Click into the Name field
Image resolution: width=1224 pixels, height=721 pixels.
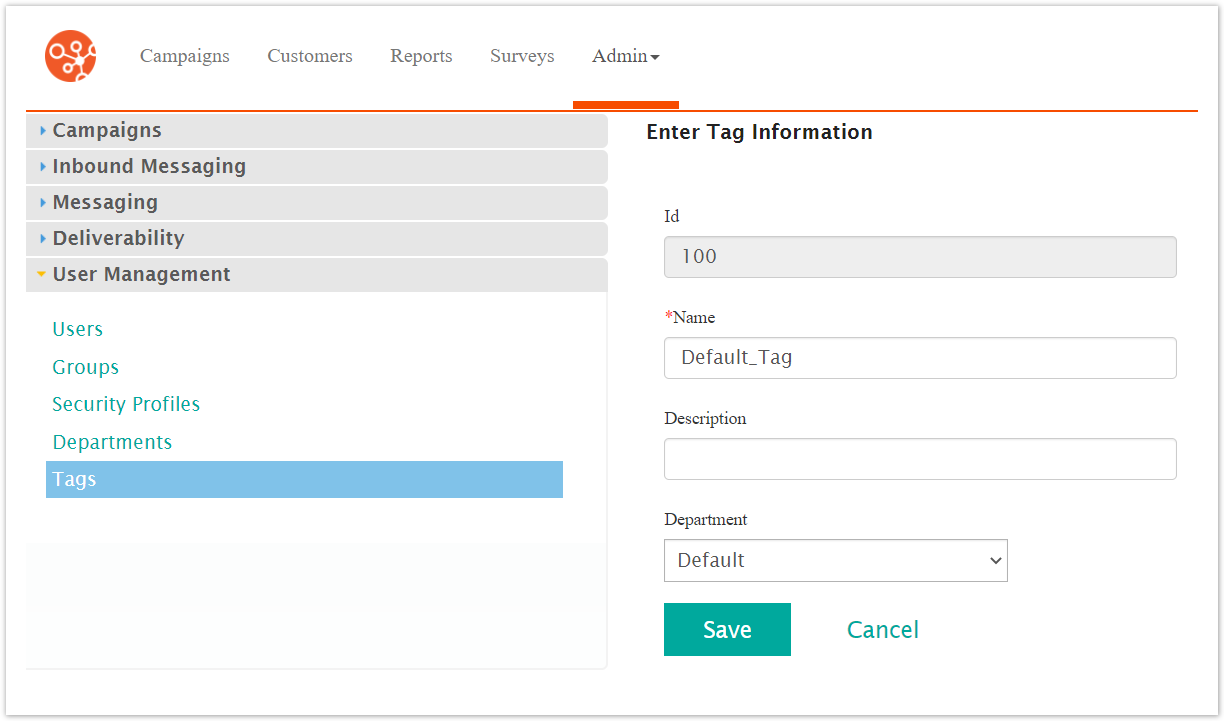(x=919, y=358)
